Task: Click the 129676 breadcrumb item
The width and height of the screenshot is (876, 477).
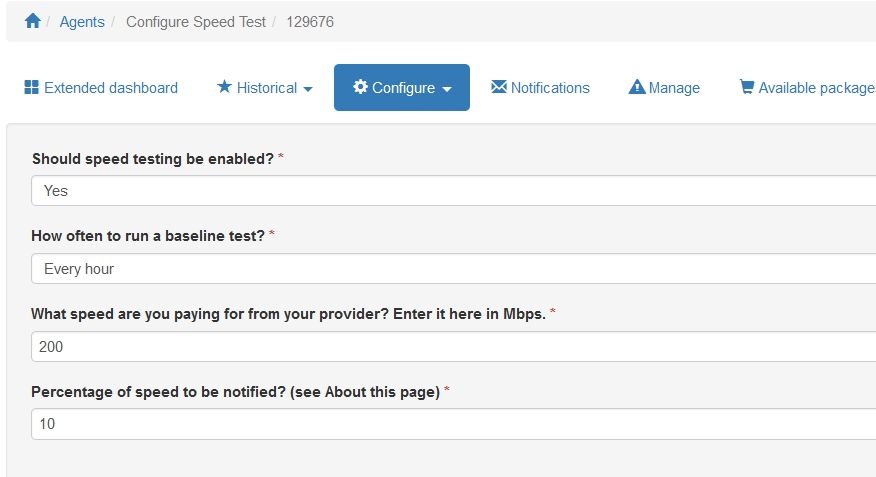Action: pyautogui.click(x=310, y=22)
